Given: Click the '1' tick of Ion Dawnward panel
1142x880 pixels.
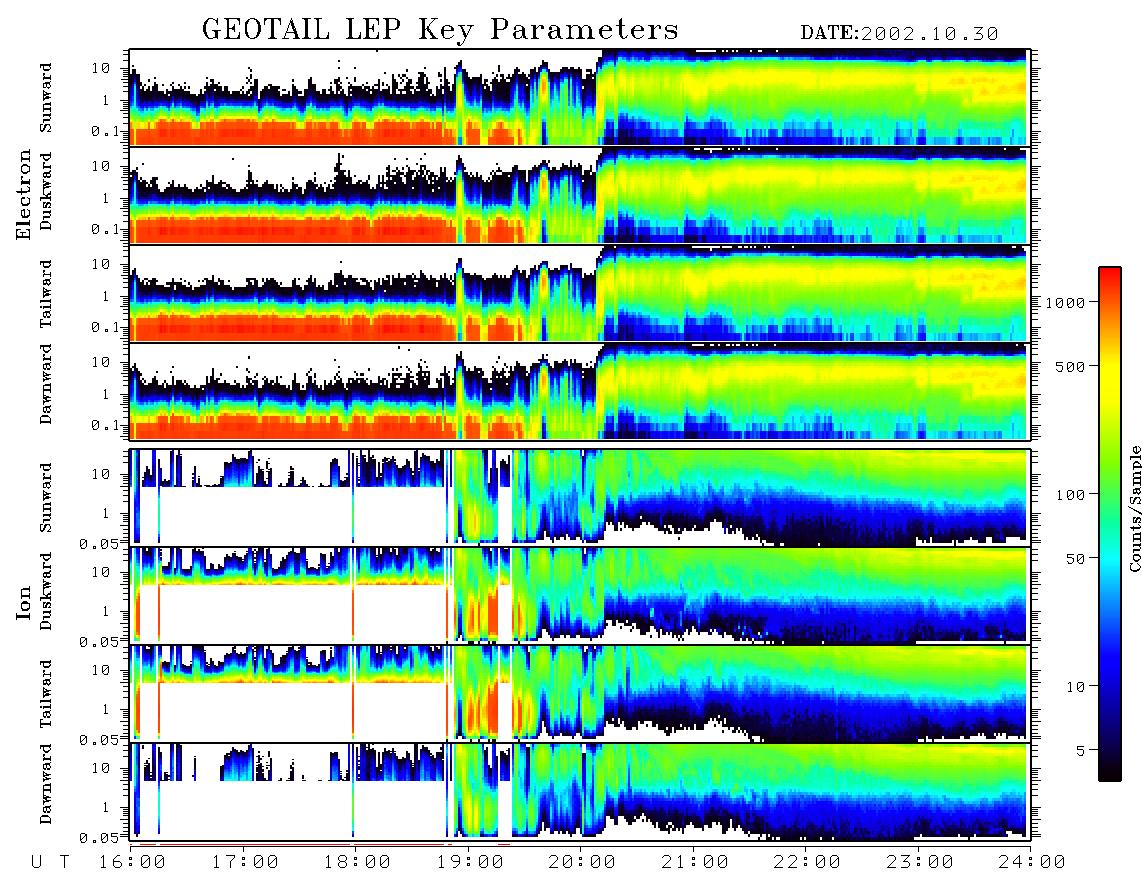Looking at the screenshot, I should (x=106, y=807).
